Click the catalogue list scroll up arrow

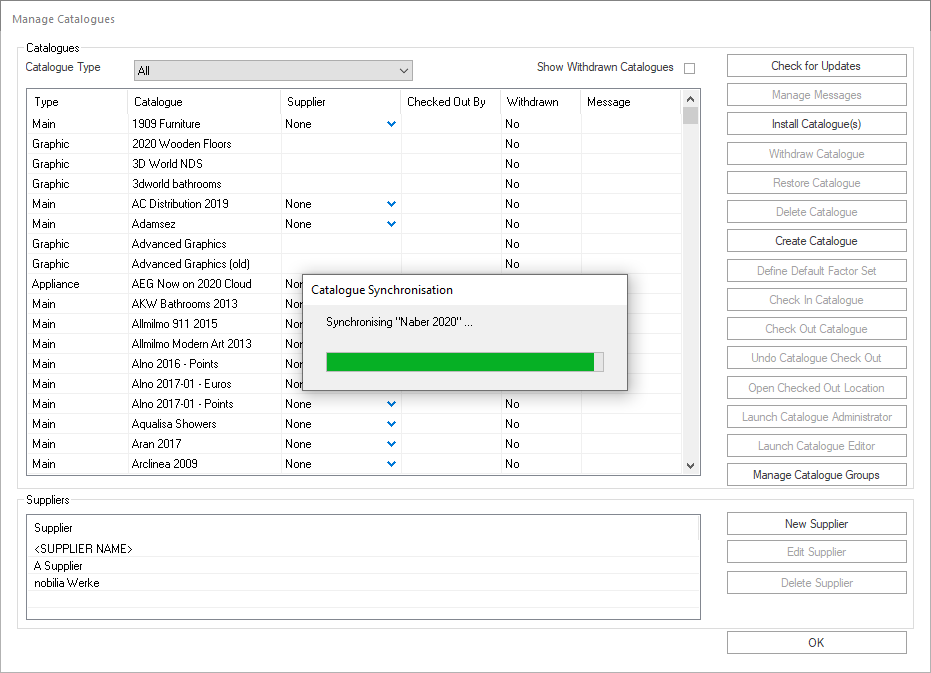[x=690, y=99]
